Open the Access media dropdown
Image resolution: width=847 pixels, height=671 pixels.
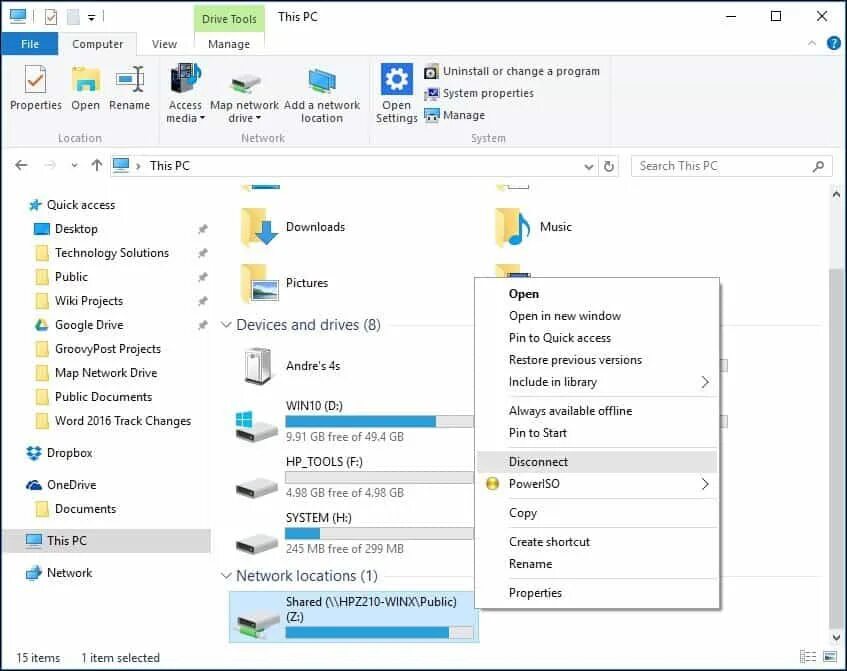coord(185,93)
